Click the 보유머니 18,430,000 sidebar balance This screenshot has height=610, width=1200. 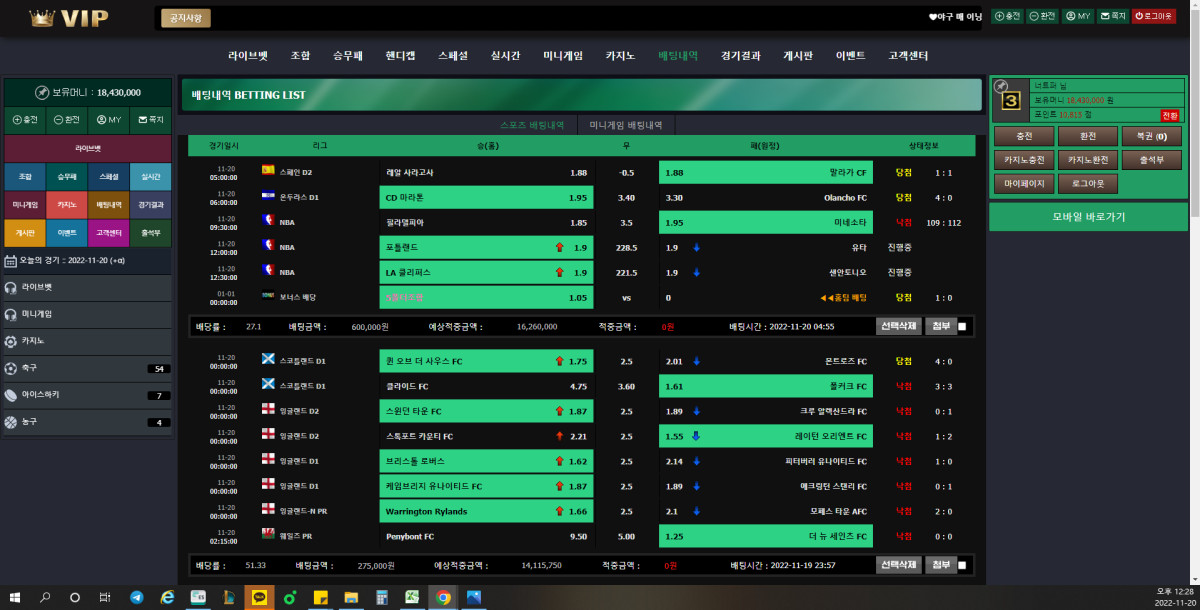click(x=88, y=92)
